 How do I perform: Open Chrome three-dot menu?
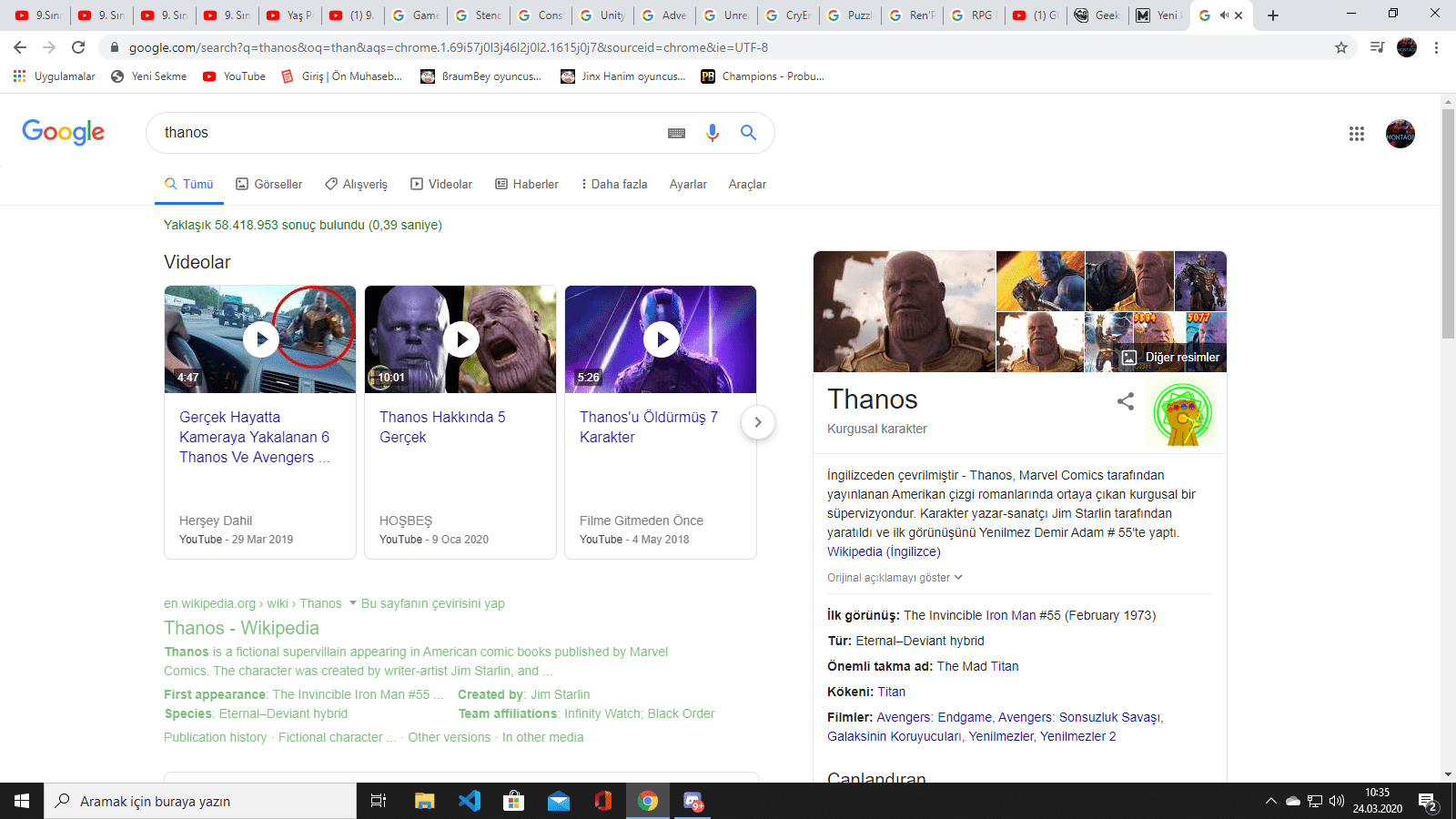[1436, 47]
